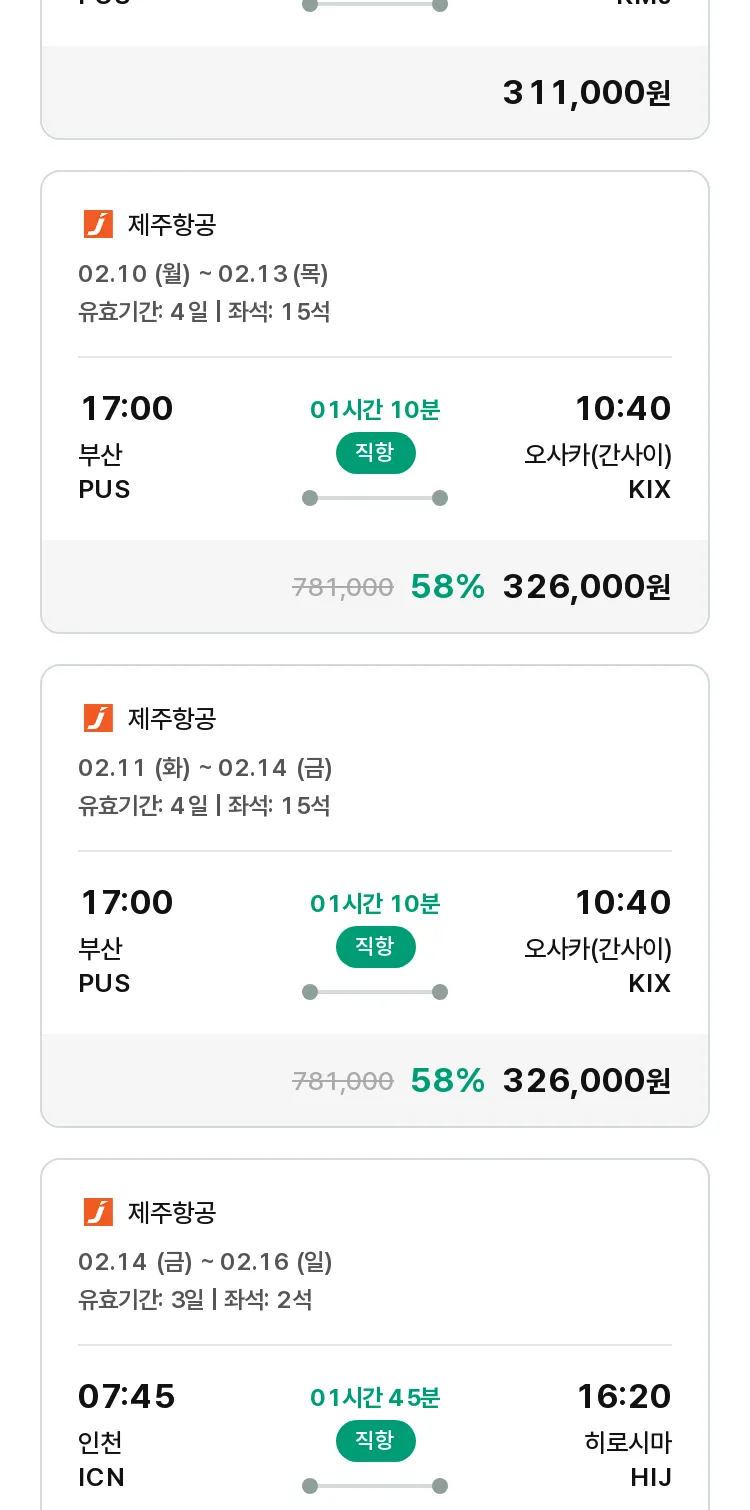Tap 오사카(간사이) destination on 02.10 flight

pyautogui.click(x=598, y=455)
